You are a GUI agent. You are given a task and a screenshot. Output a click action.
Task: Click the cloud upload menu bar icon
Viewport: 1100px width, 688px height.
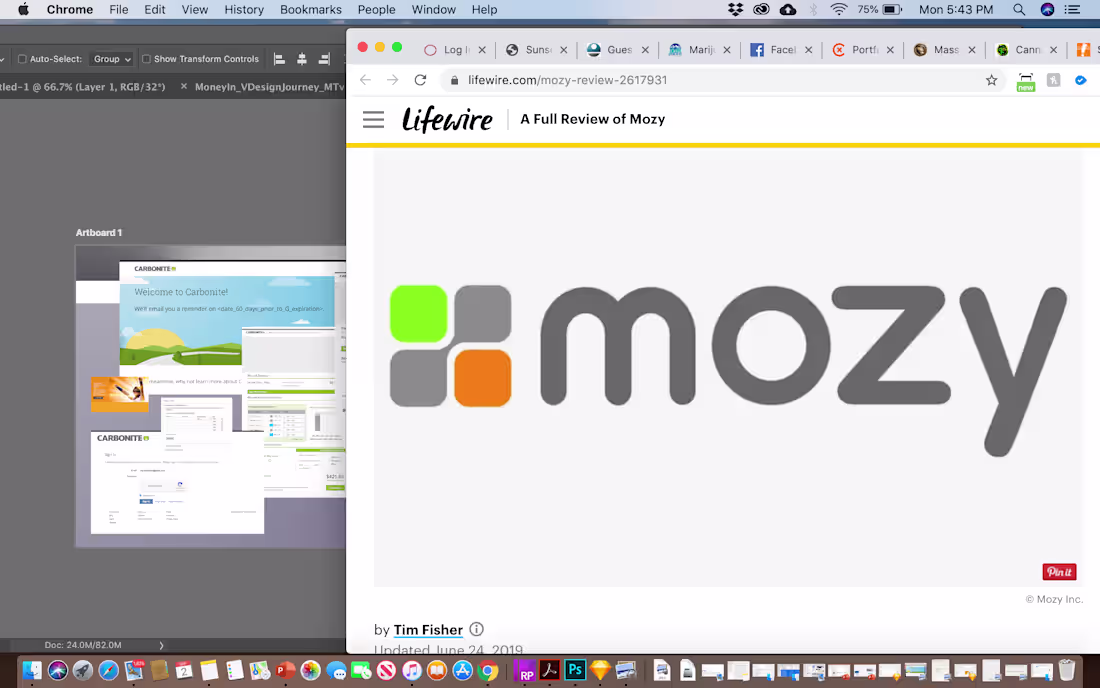tap(788, 9)
